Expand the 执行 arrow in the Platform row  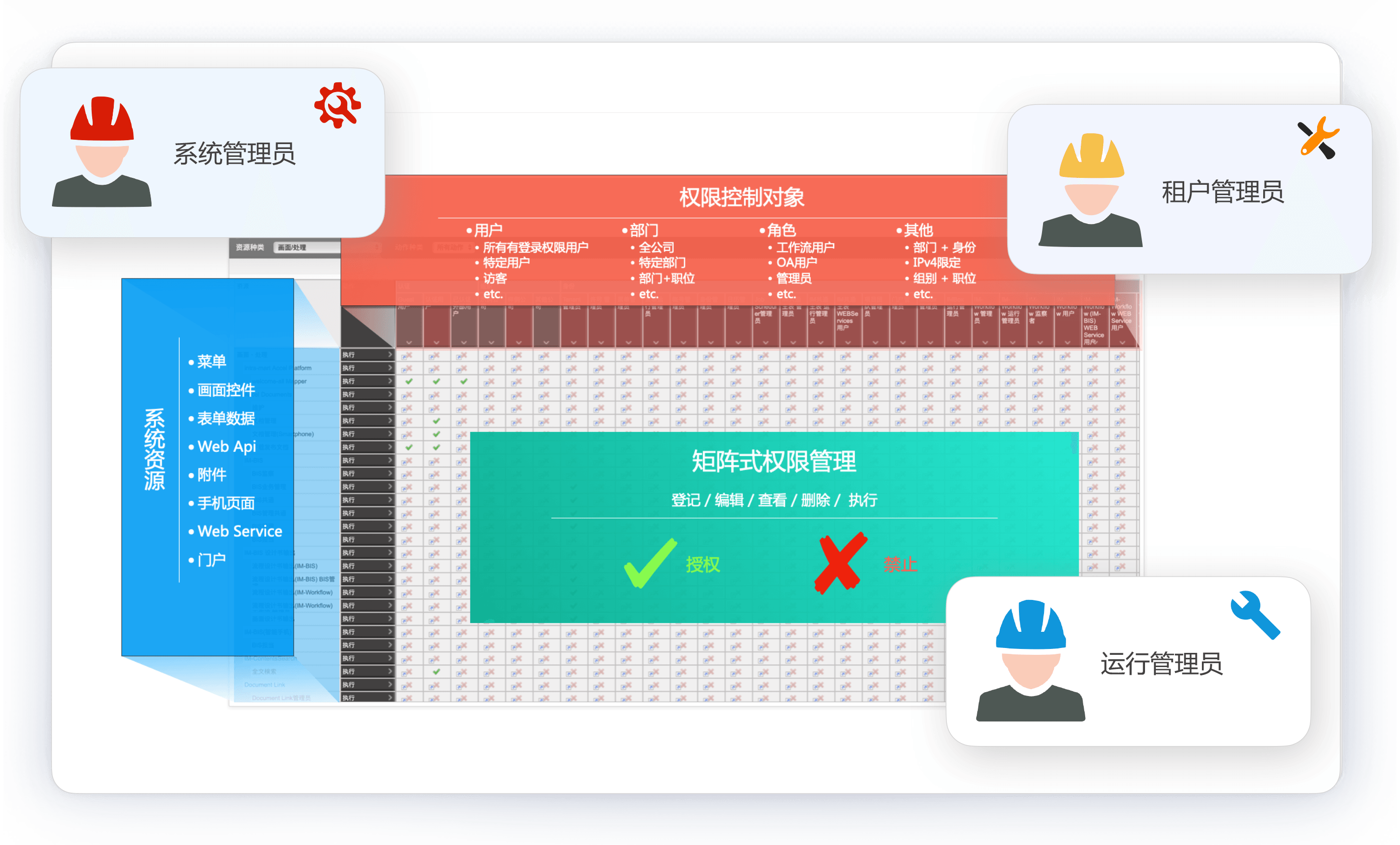click(390, 368)
